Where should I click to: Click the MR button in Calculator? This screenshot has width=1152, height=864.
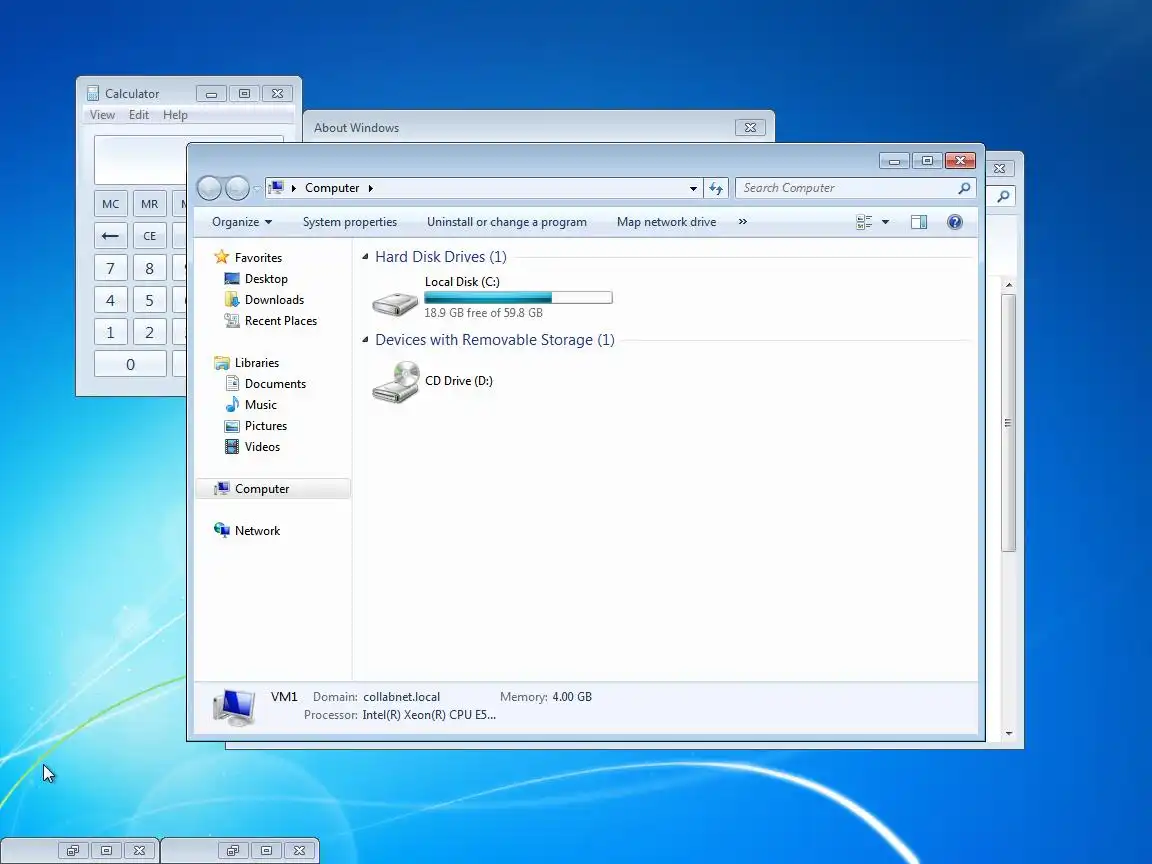click(x=149, y=204)
